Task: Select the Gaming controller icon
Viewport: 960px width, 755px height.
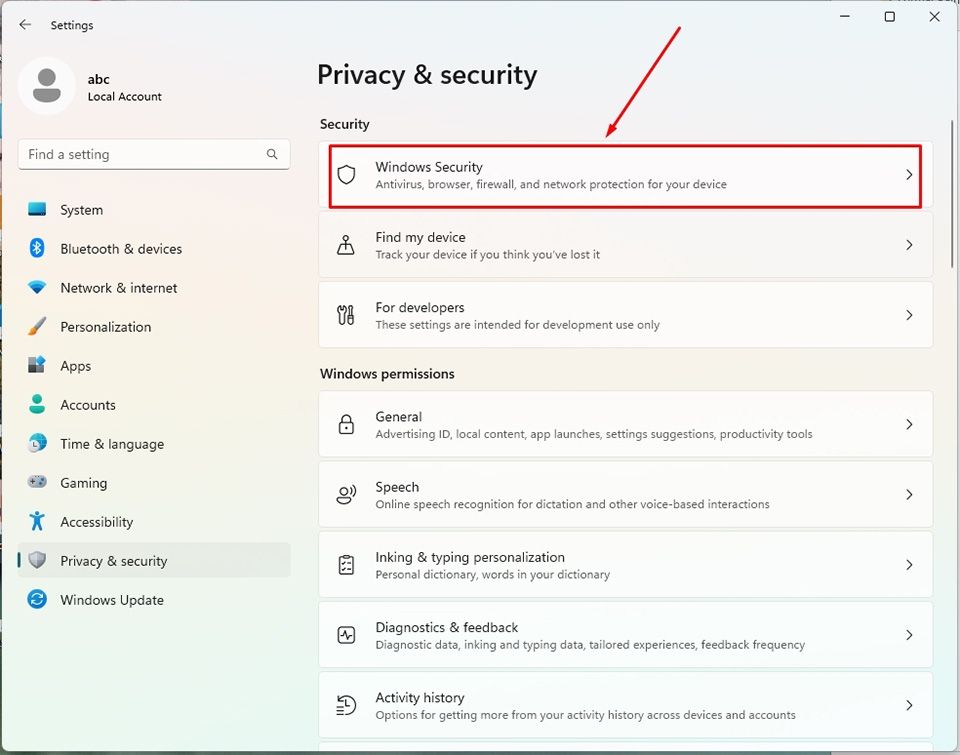Action: click(36, 483)
